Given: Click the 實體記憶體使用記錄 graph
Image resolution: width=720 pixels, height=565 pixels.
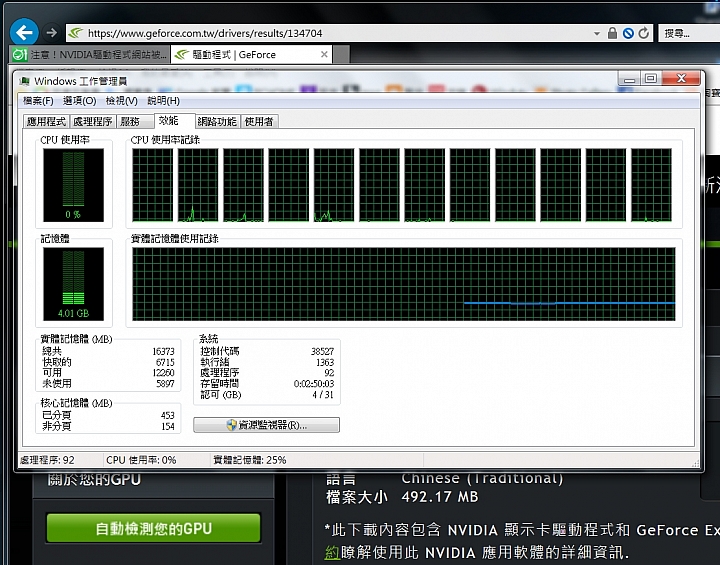Looking at the screenshot, I should pyautogui.click(x=404, y=283).
